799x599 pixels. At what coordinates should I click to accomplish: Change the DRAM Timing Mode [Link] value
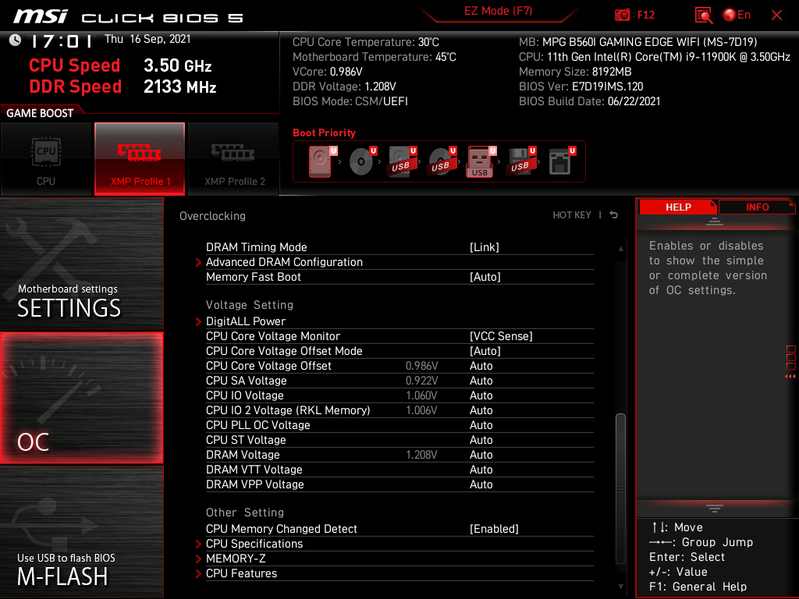[484, 247]
